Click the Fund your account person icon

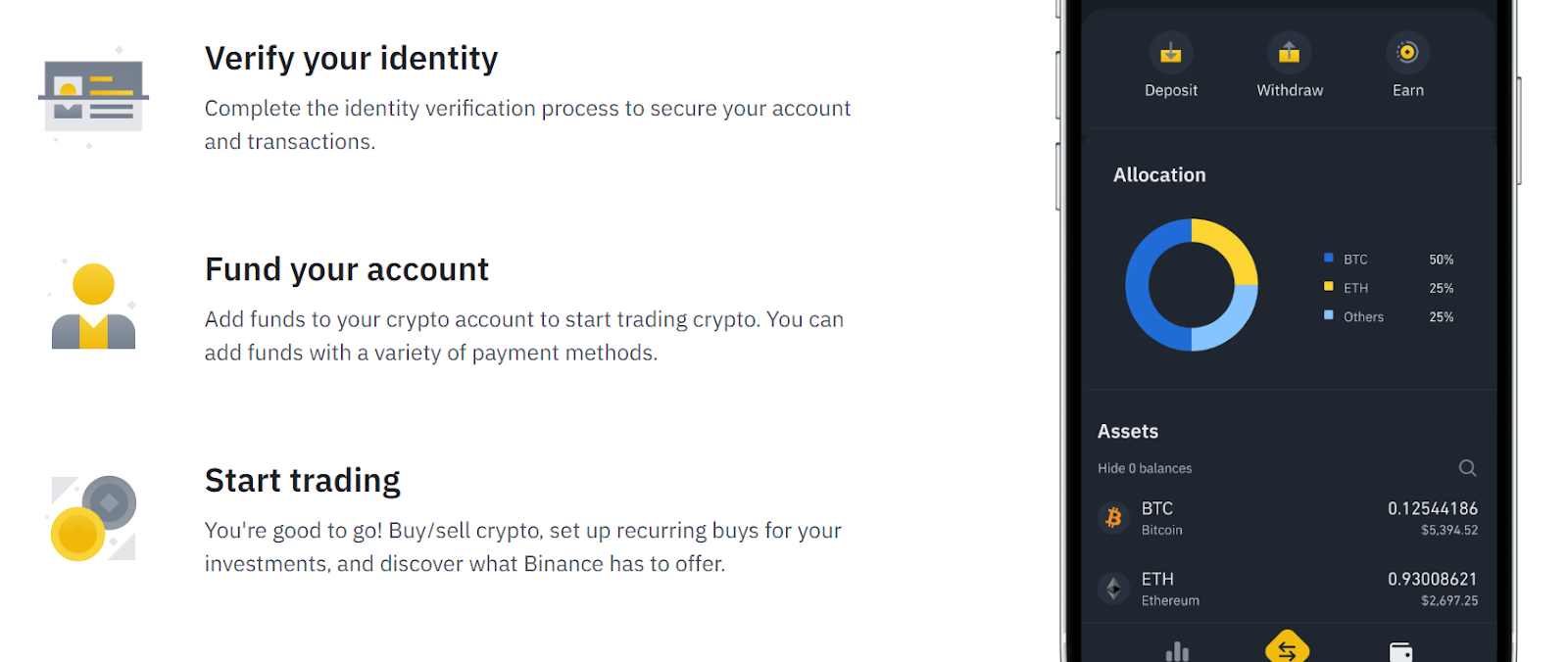point(93,307)
